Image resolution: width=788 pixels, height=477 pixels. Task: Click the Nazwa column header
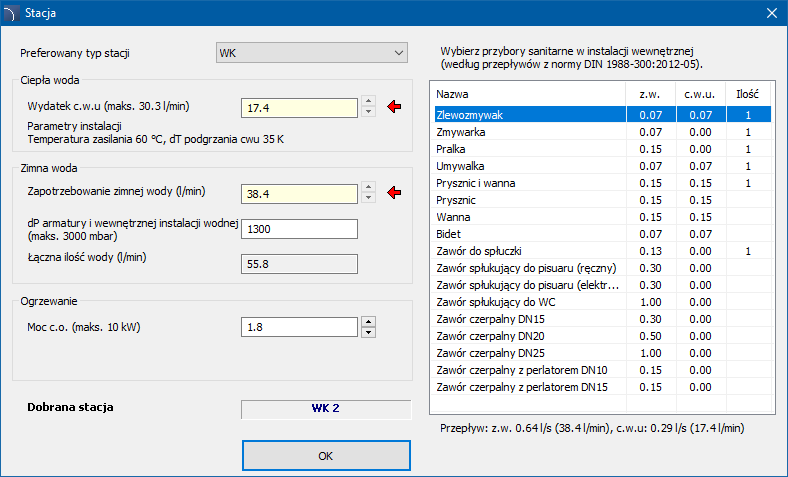coord(520,93)
